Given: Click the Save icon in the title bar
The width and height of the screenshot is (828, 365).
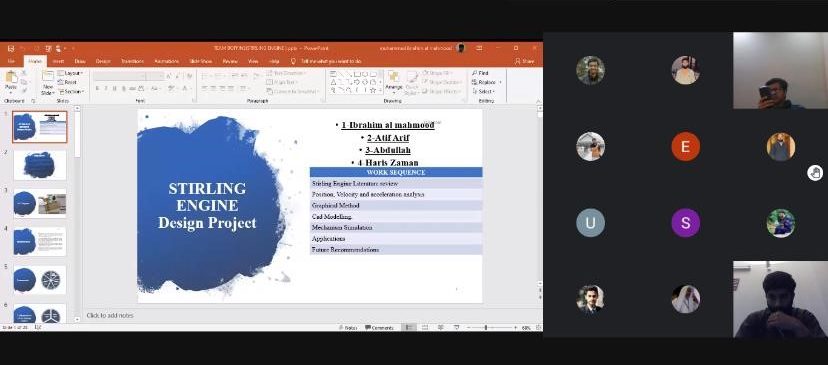Looking at the screenshot, I should point(11,48).
